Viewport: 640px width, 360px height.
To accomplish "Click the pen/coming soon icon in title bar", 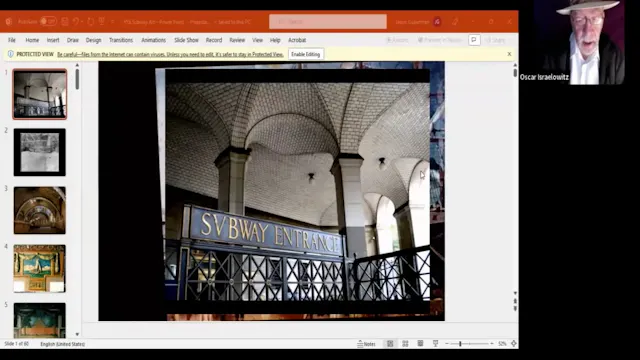I will (455, 22).
